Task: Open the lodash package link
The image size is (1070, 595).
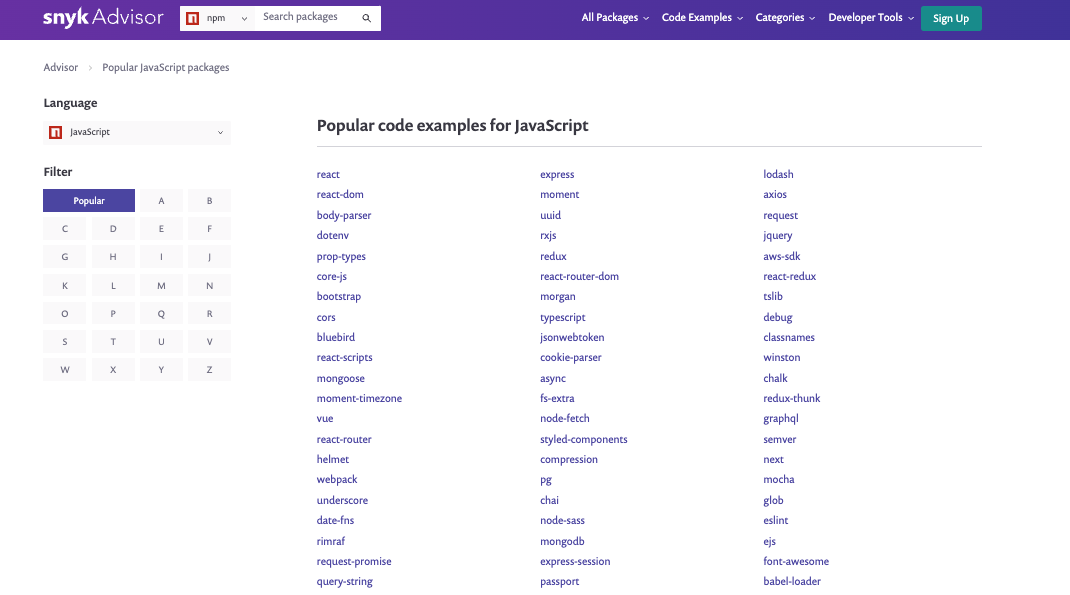Action: (778, 174)
